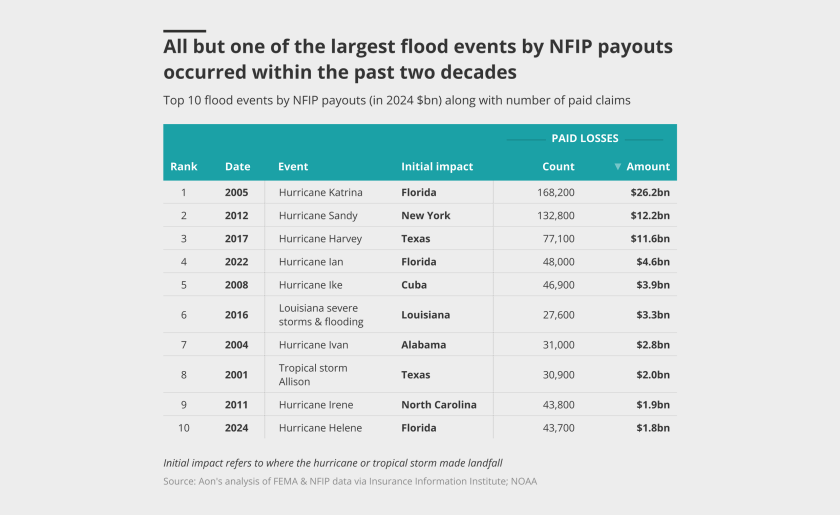Viewport: 840px width, 515px height.
Task: Click the italic initial impact footnote
Action: click(x=333, y=463)
